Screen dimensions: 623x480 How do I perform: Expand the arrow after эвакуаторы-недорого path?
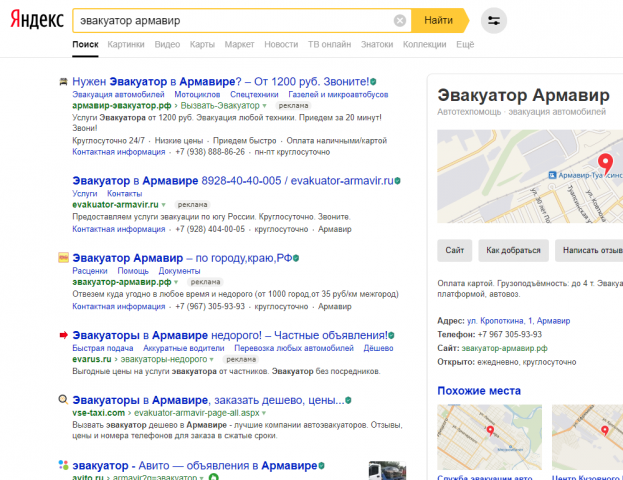(x=212, y=359)
